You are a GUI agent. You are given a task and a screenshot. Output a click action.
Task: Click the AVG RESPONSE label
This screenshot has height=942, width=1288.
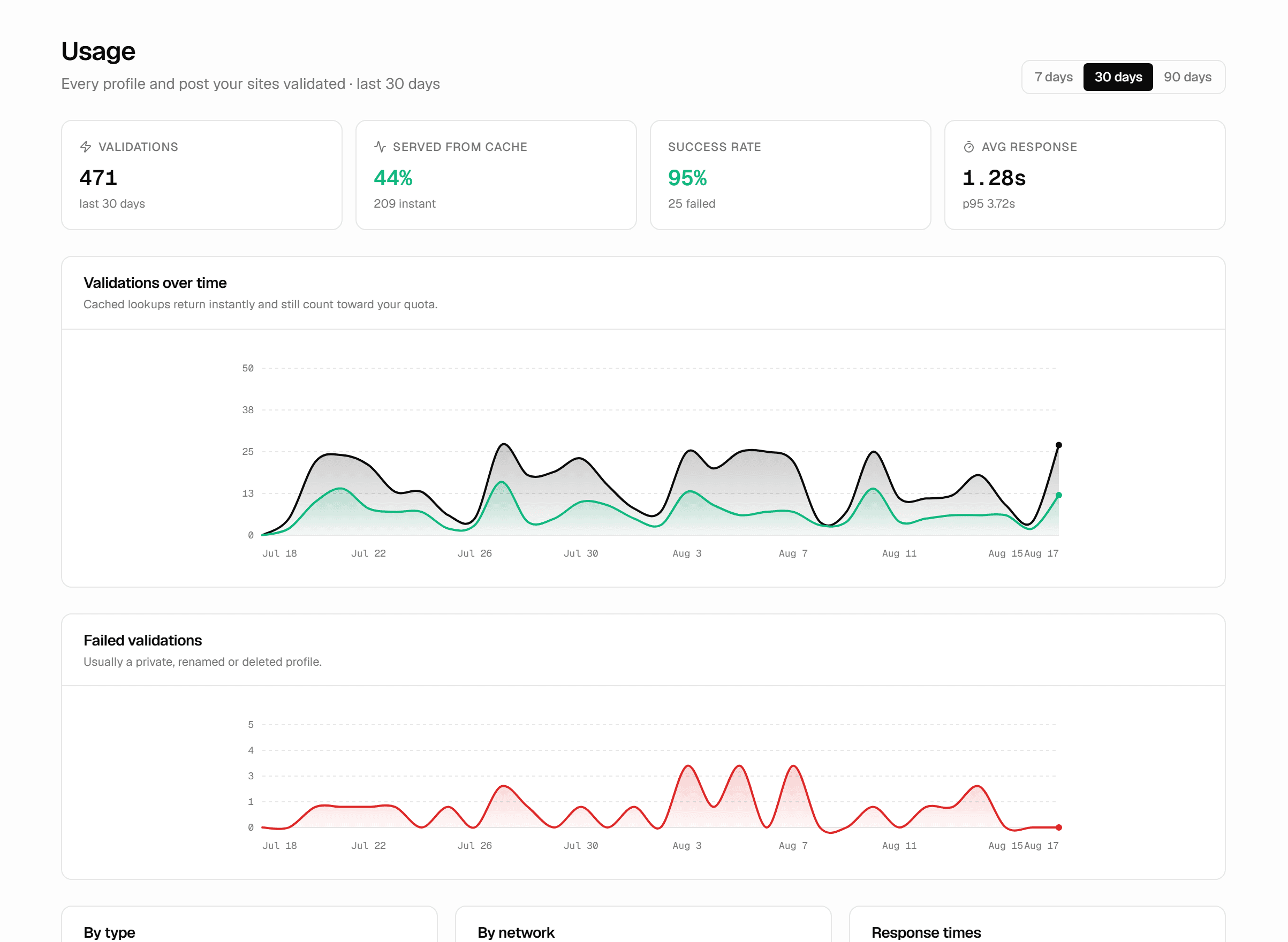(x=1029, y=147)
